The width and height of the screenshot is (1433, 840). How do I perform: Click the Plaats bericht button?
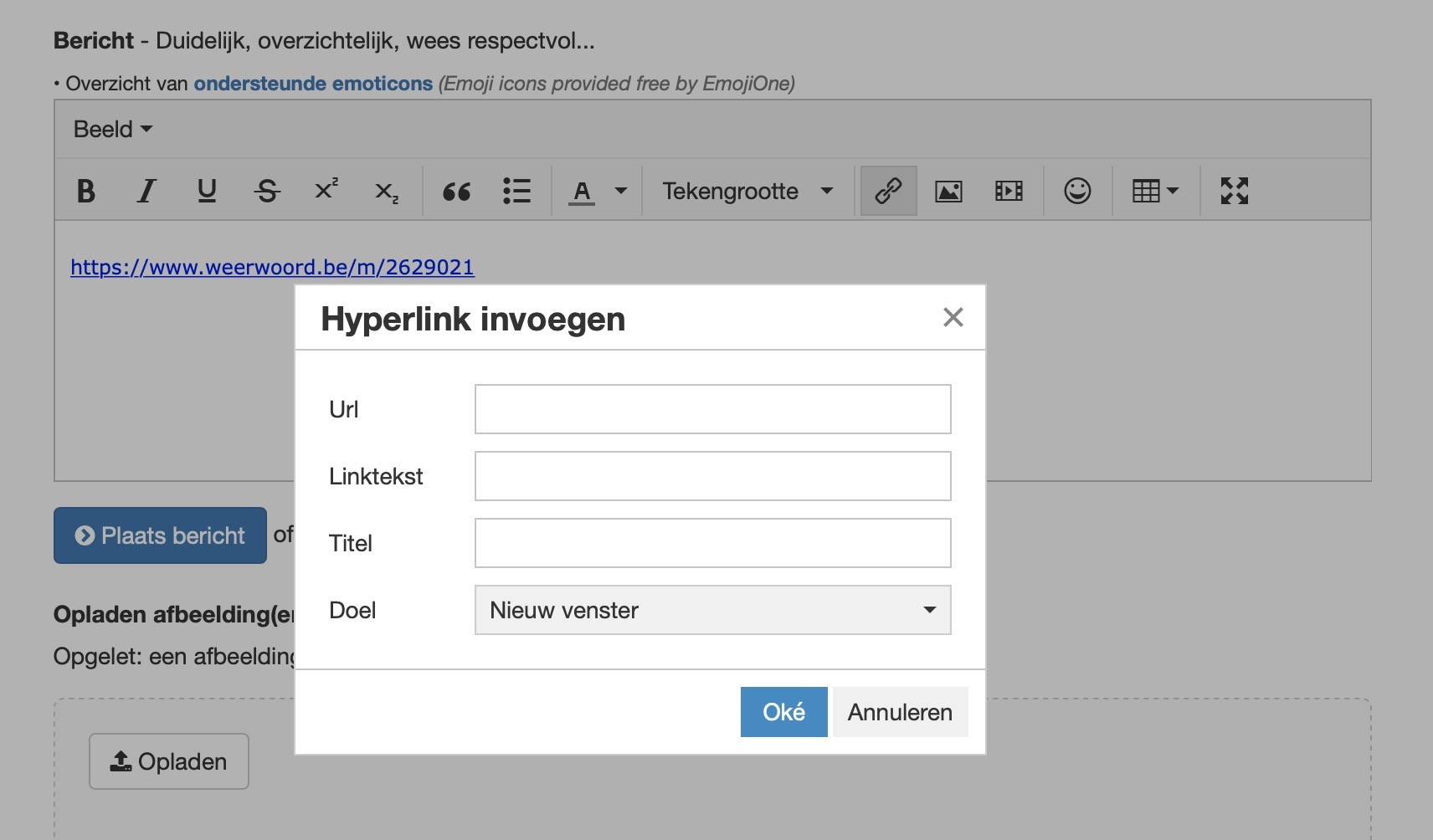[160, 535]
